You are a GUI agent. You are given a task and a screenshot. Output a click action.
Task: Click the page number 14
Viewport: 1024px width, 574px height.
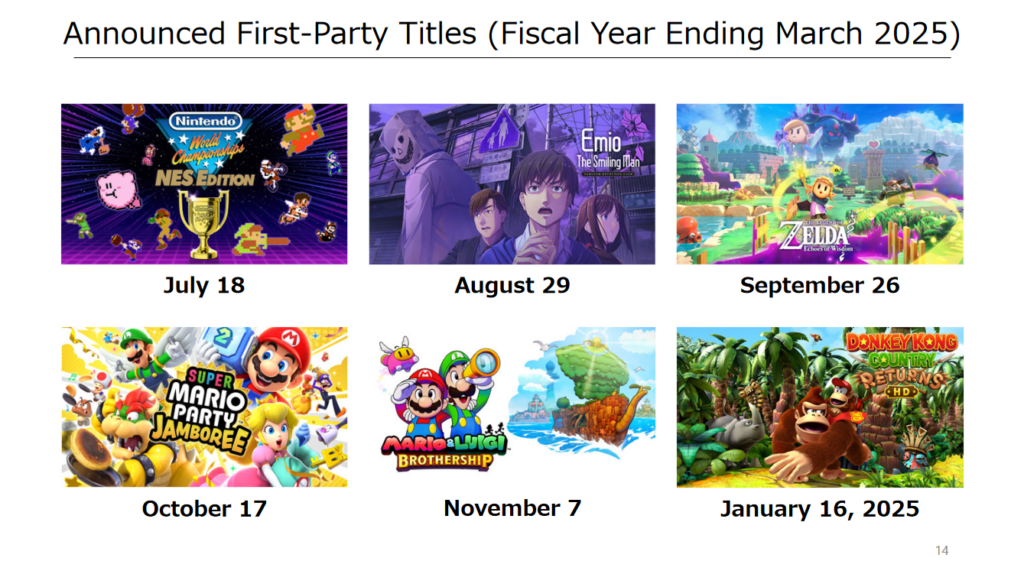[x=942, y=550]
